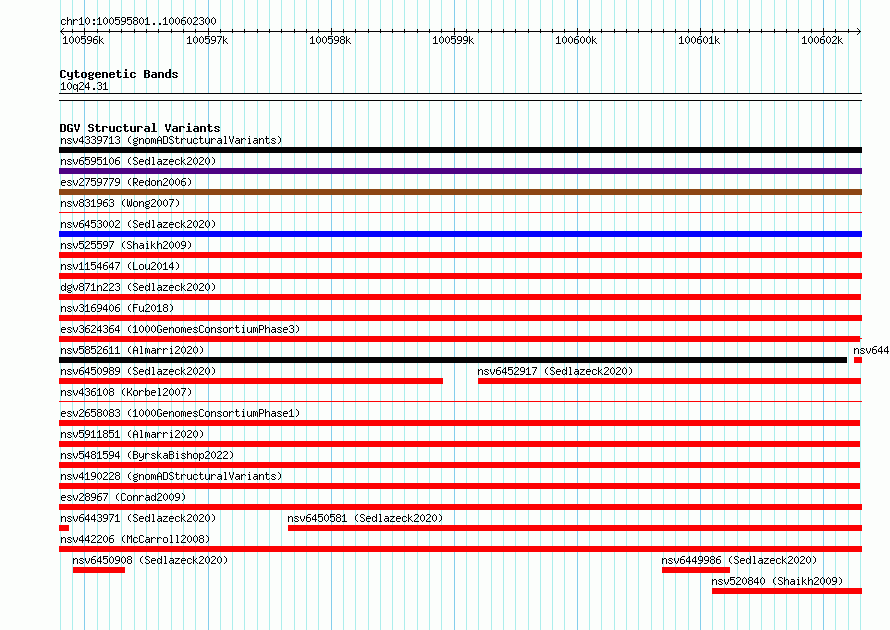The width and height of the screenshot is (890, 630).
Task: Open esv2658083 (1000GenomesConsortiumPhase1) label
Action: point(180,413)
